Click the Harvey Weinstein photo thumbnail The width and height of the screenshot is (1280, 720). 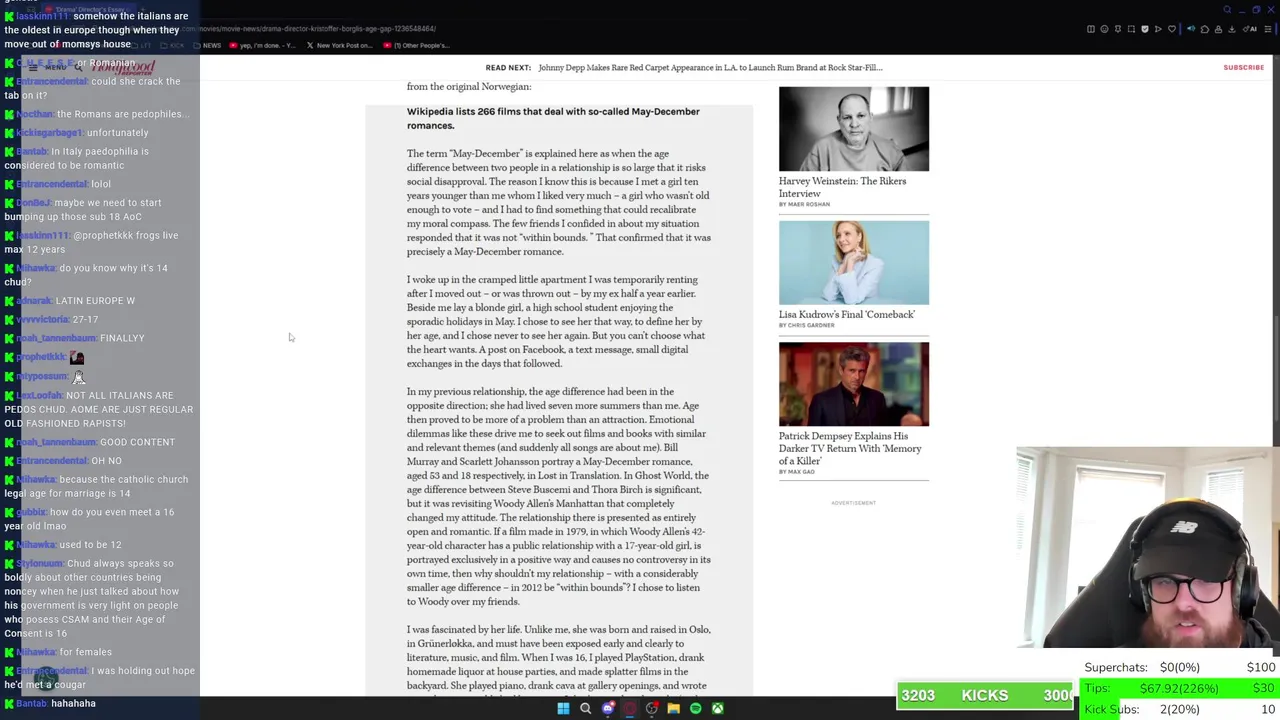(x=854, y=129)
